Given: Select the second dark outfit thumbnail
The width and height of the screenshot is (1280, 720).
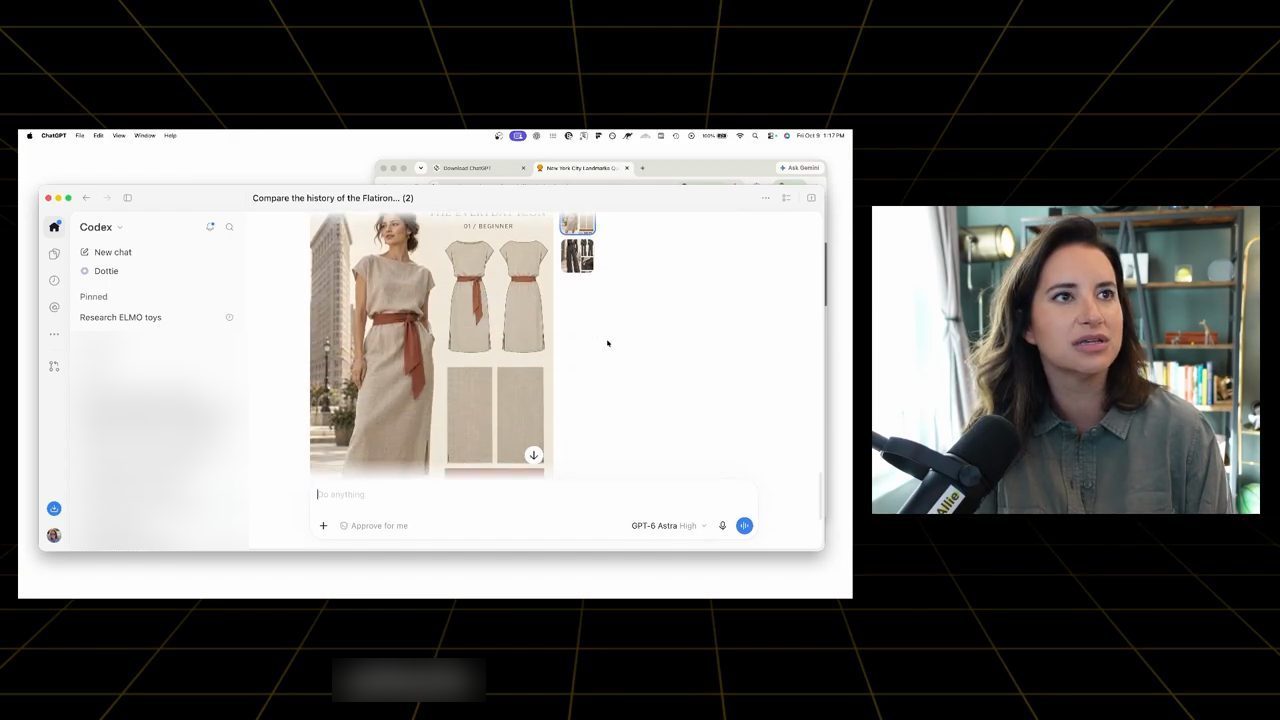Looking at the screenshot, I should pos(577,256).
